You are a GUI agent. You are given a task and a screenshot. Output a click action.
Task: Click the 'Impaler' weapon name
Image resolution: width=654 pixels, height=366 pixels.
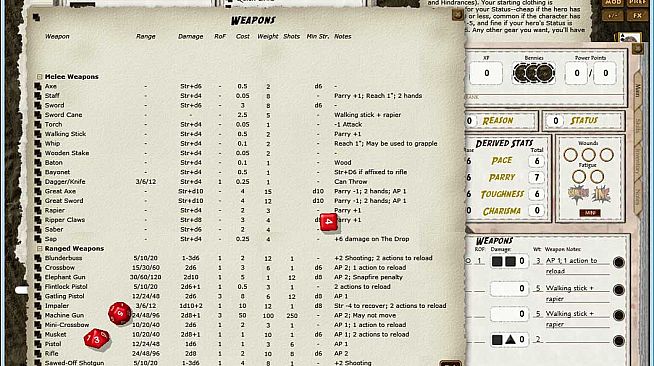tap(57, 306)
